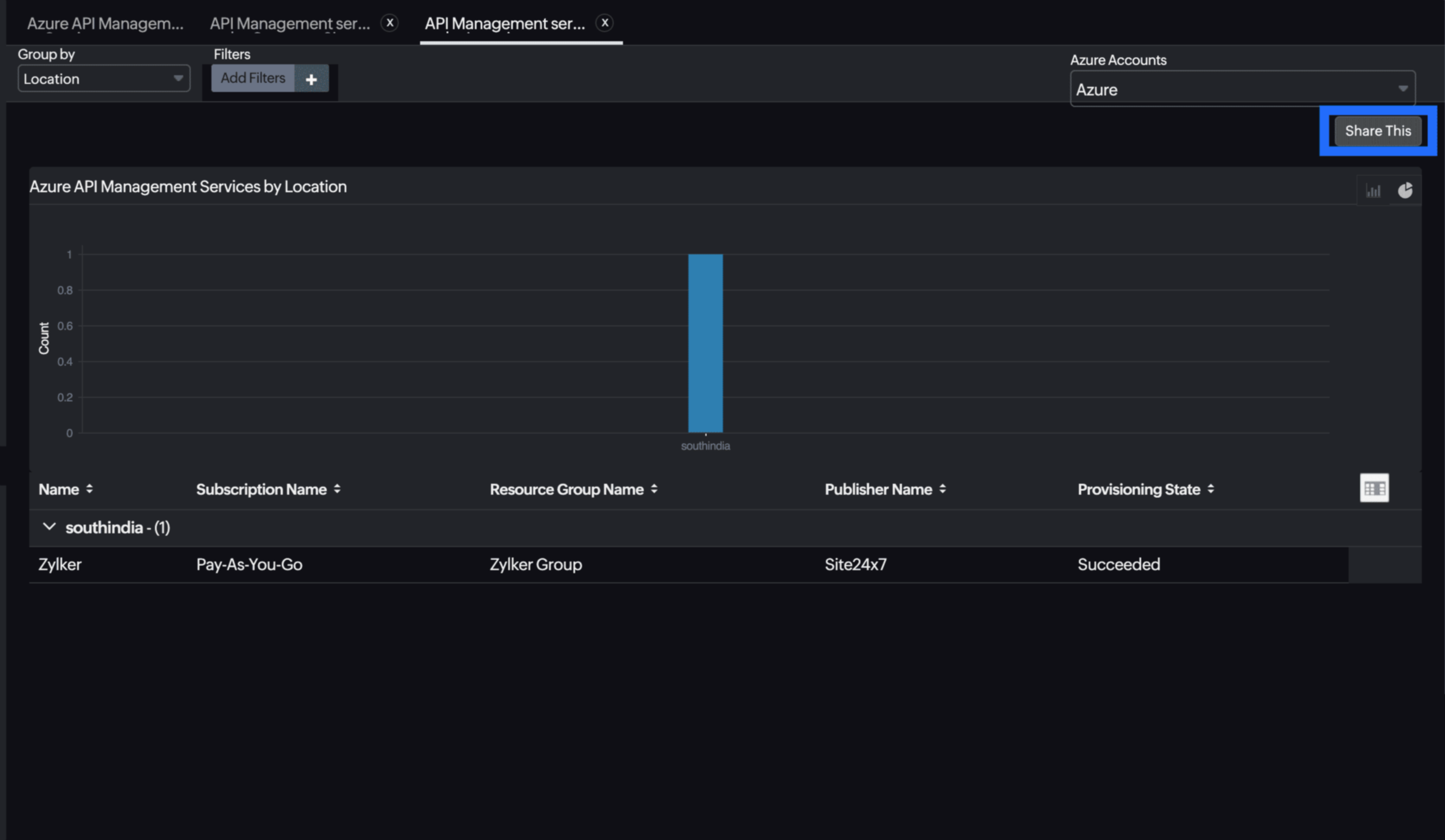Open the Group by Location dropdown
1445x840 pixels.
pos(104,78)
